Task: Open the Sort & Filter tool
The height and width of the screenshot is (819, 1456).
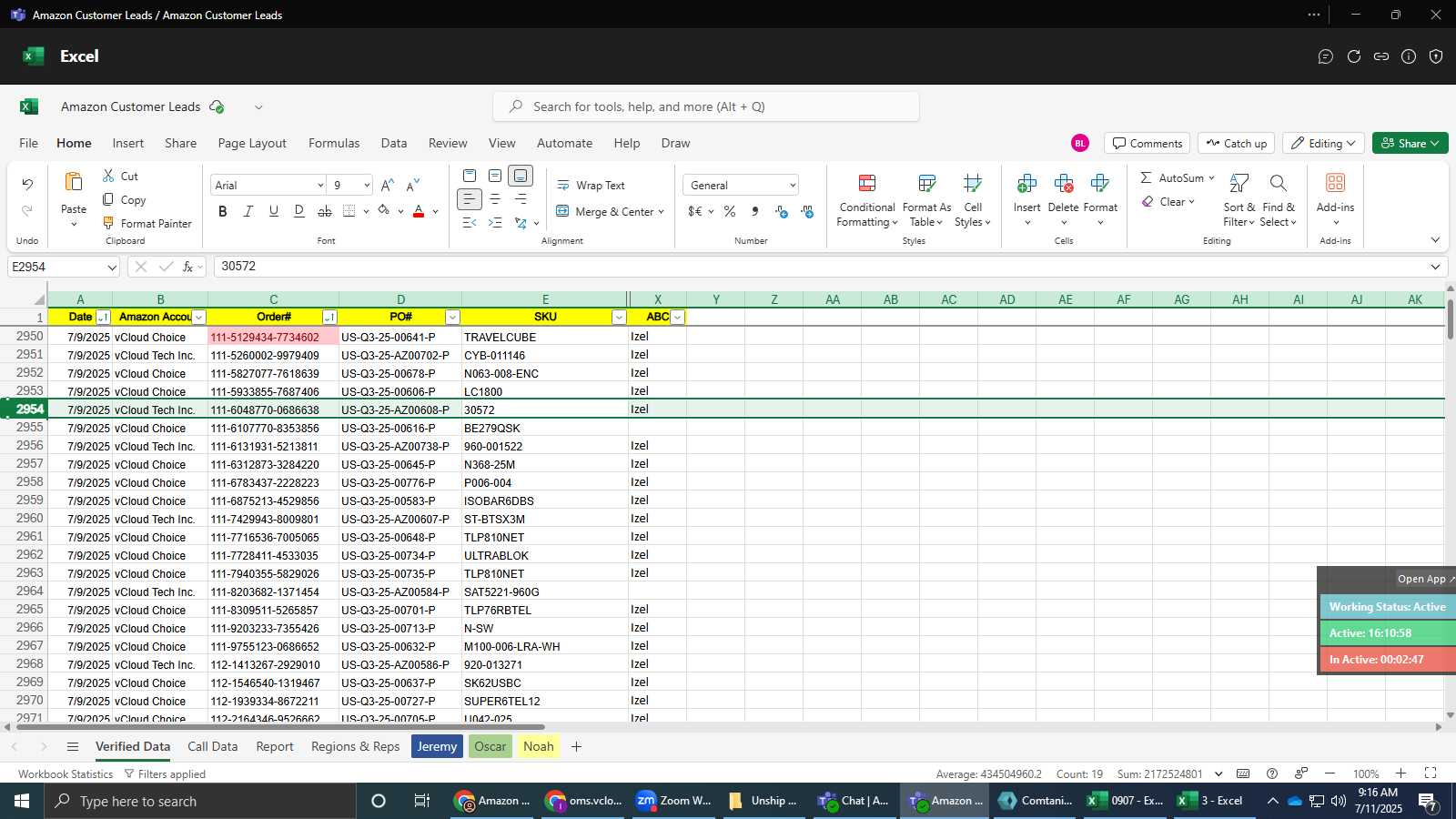Action: pos(1239,201)
